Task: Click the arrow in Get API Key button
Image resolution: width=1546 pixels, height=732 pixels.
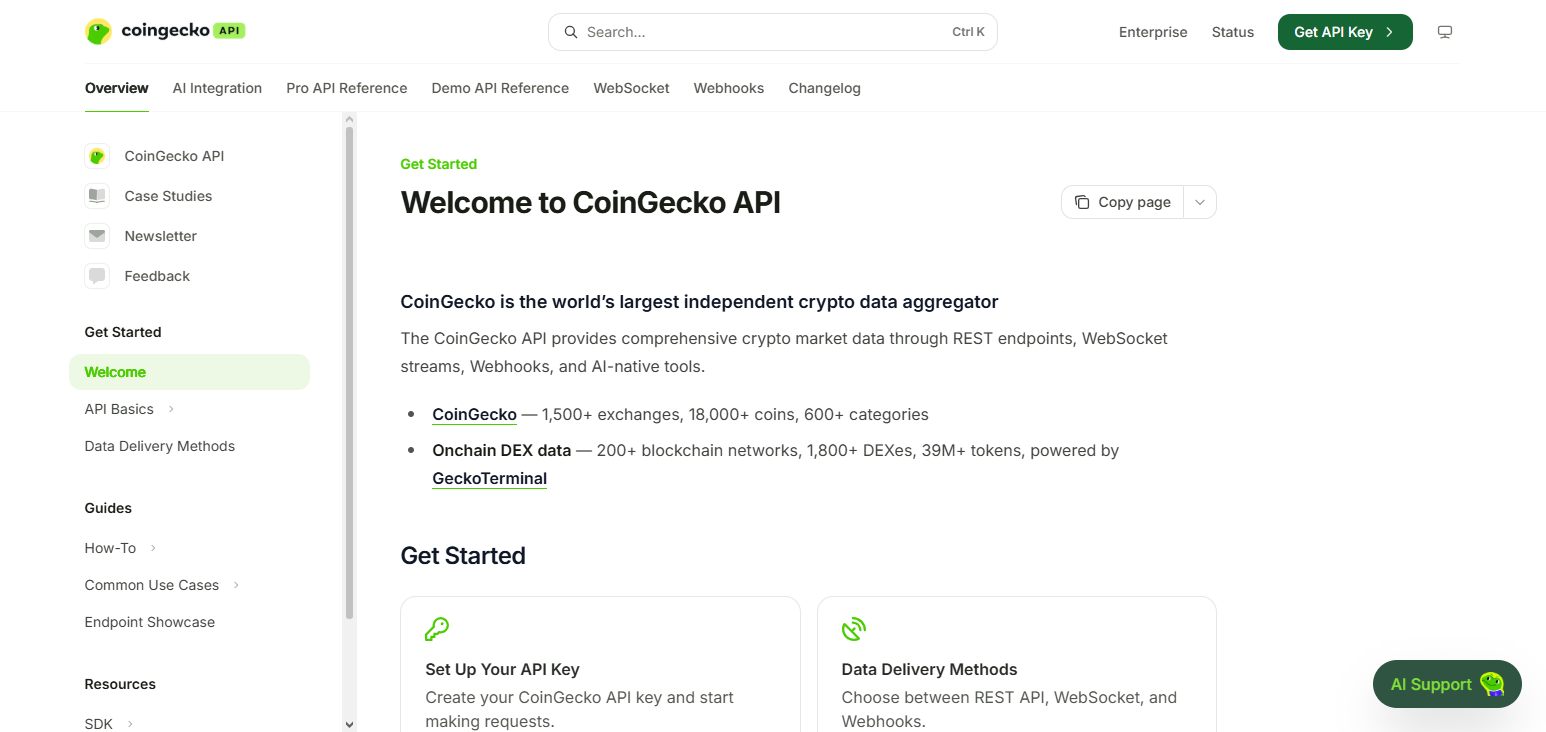Action: coord(1389,32)
